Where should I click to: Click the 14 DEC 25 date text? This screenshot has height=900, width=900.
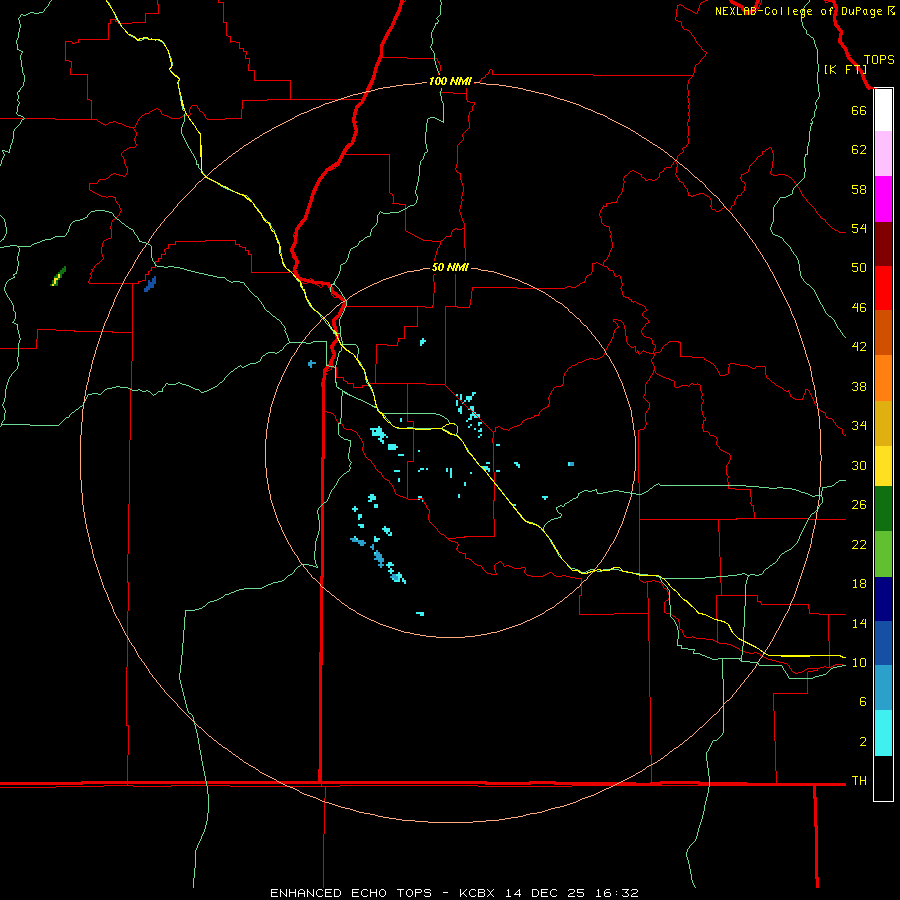[x=545, y=893]
